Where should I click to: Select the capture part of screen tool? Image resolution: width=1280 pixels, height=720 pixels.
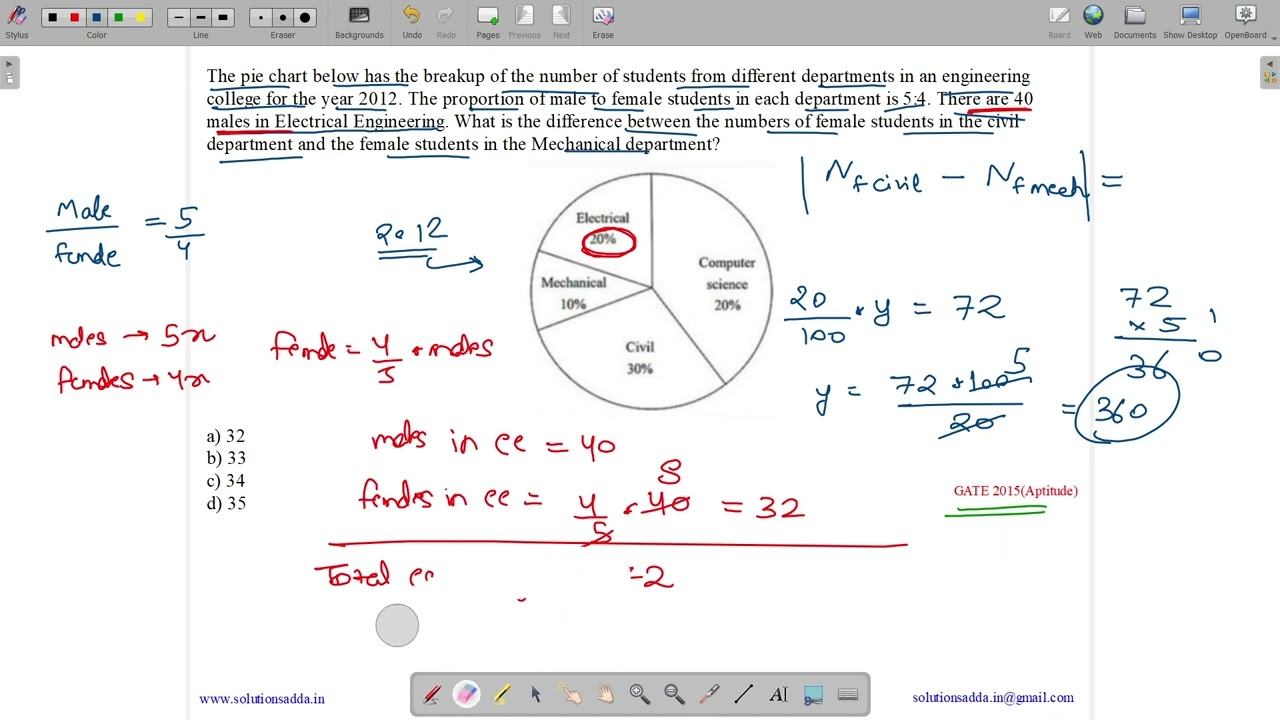coord(813,694)
